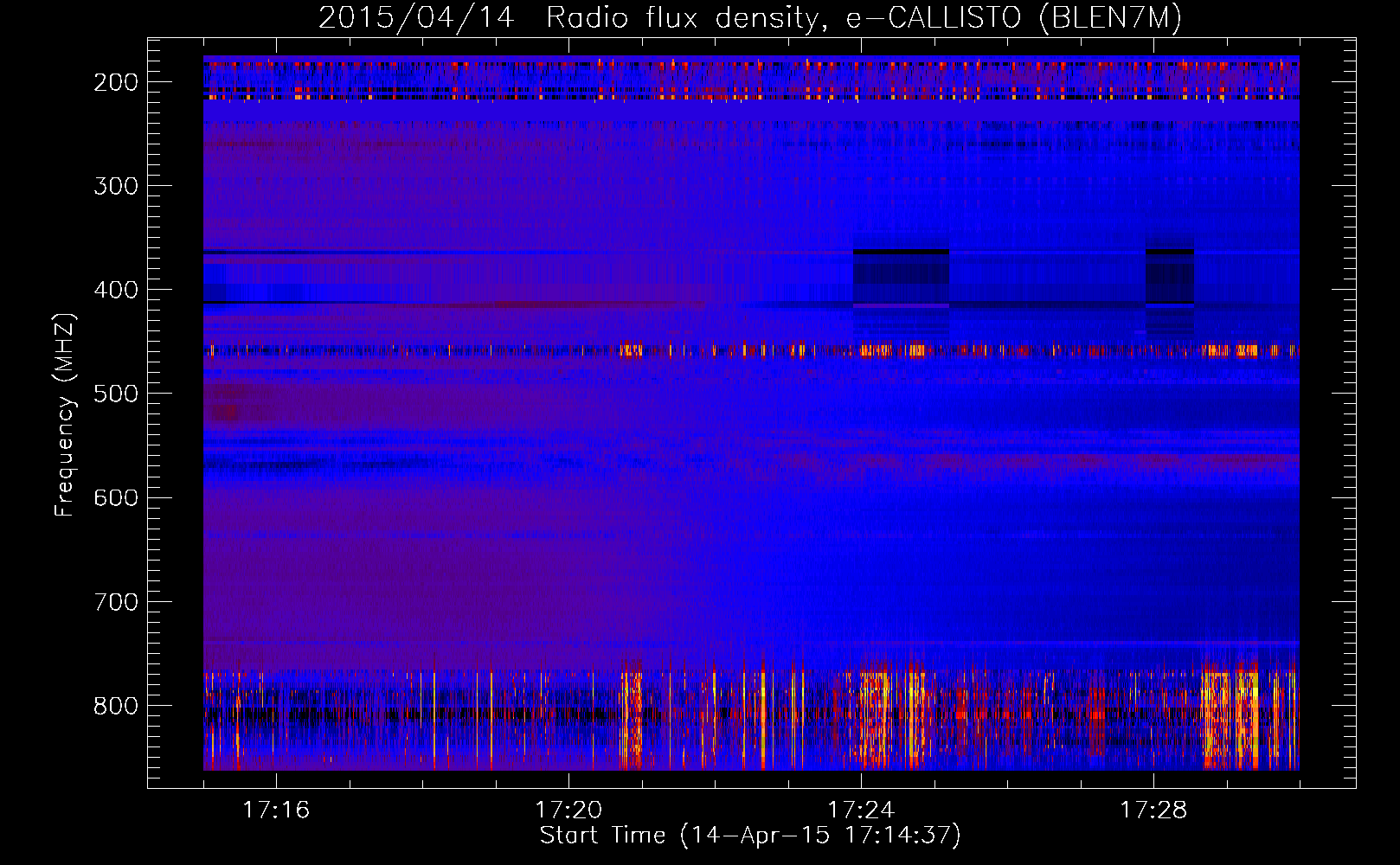Click the 17:16 time tick label
Image resolution: width=1400 pixels, height=865 pixels.
coord(276,811)
